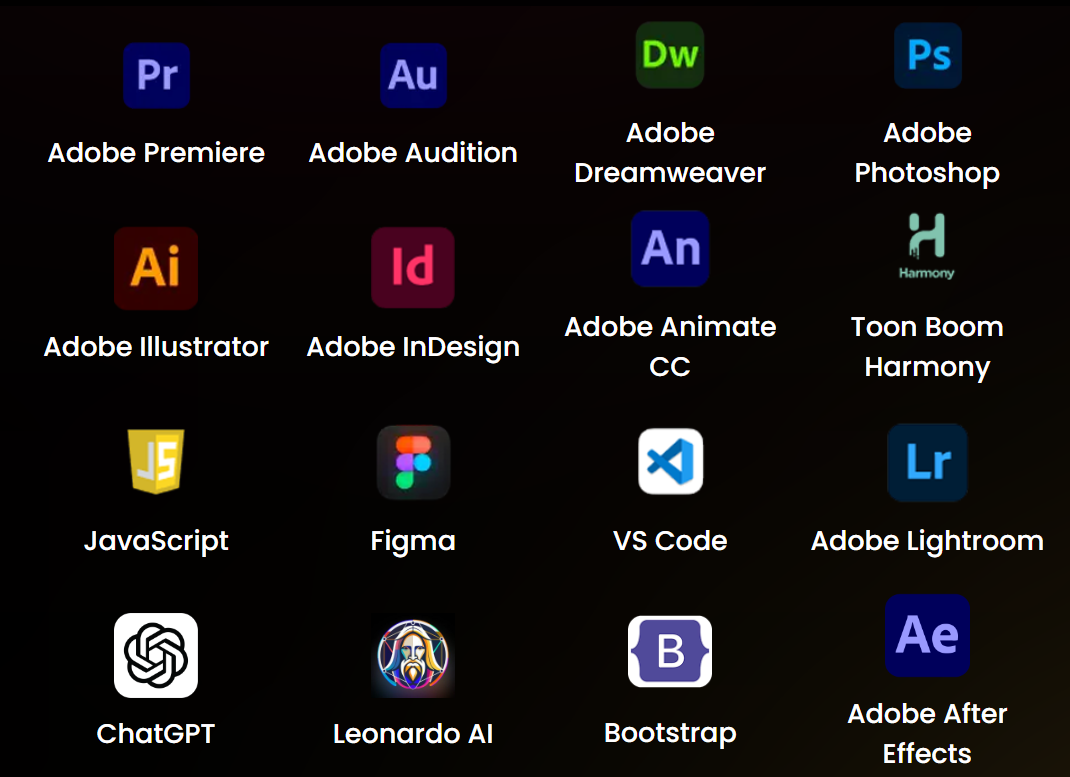Image resolution: width=1070 pixels, height=777 pixels.
Task: Select the "Toon Boom Harmony" text
Action: coord(927,347)
